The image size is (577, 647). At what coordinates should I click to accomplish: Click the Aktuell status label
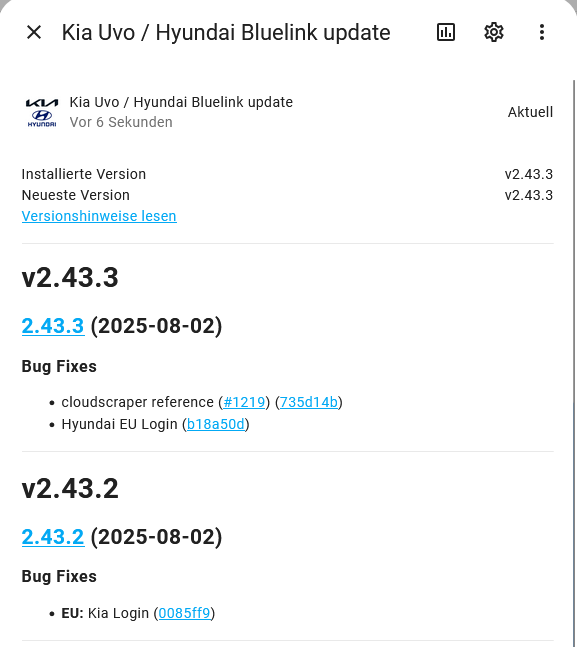530,112
